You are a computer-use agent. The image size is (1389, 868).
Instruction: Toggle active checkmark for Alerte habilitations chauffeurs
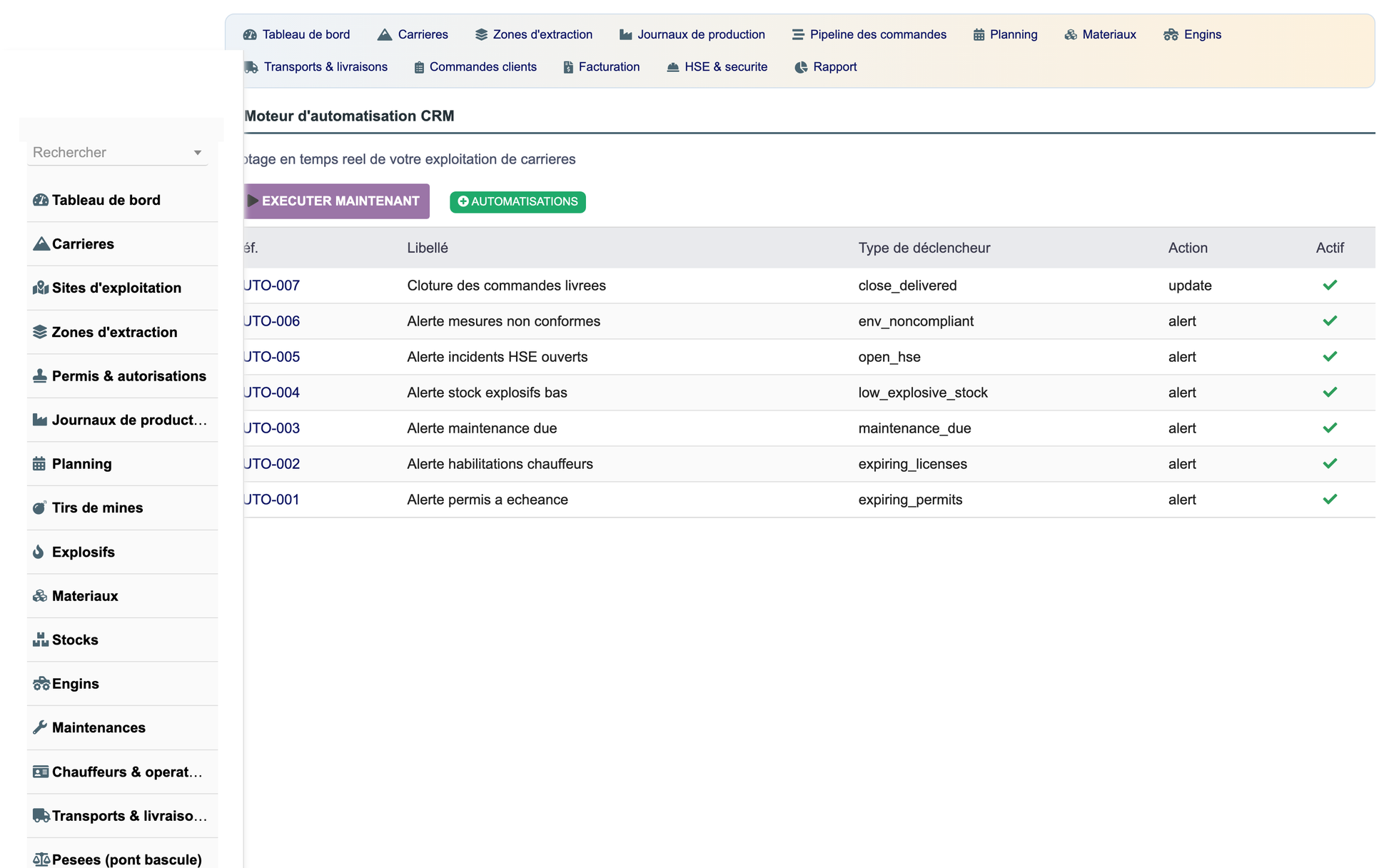pos(1330,464)
